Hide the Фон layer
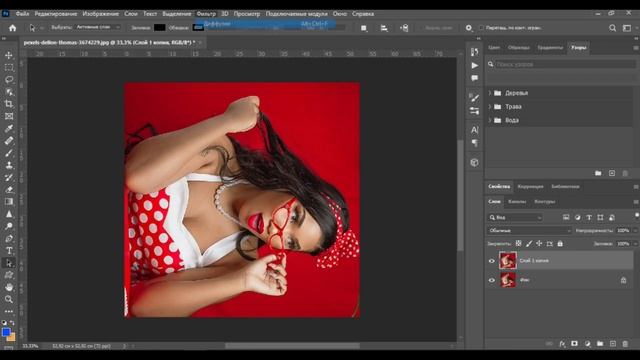640x360 pixels. pos(491,280)
